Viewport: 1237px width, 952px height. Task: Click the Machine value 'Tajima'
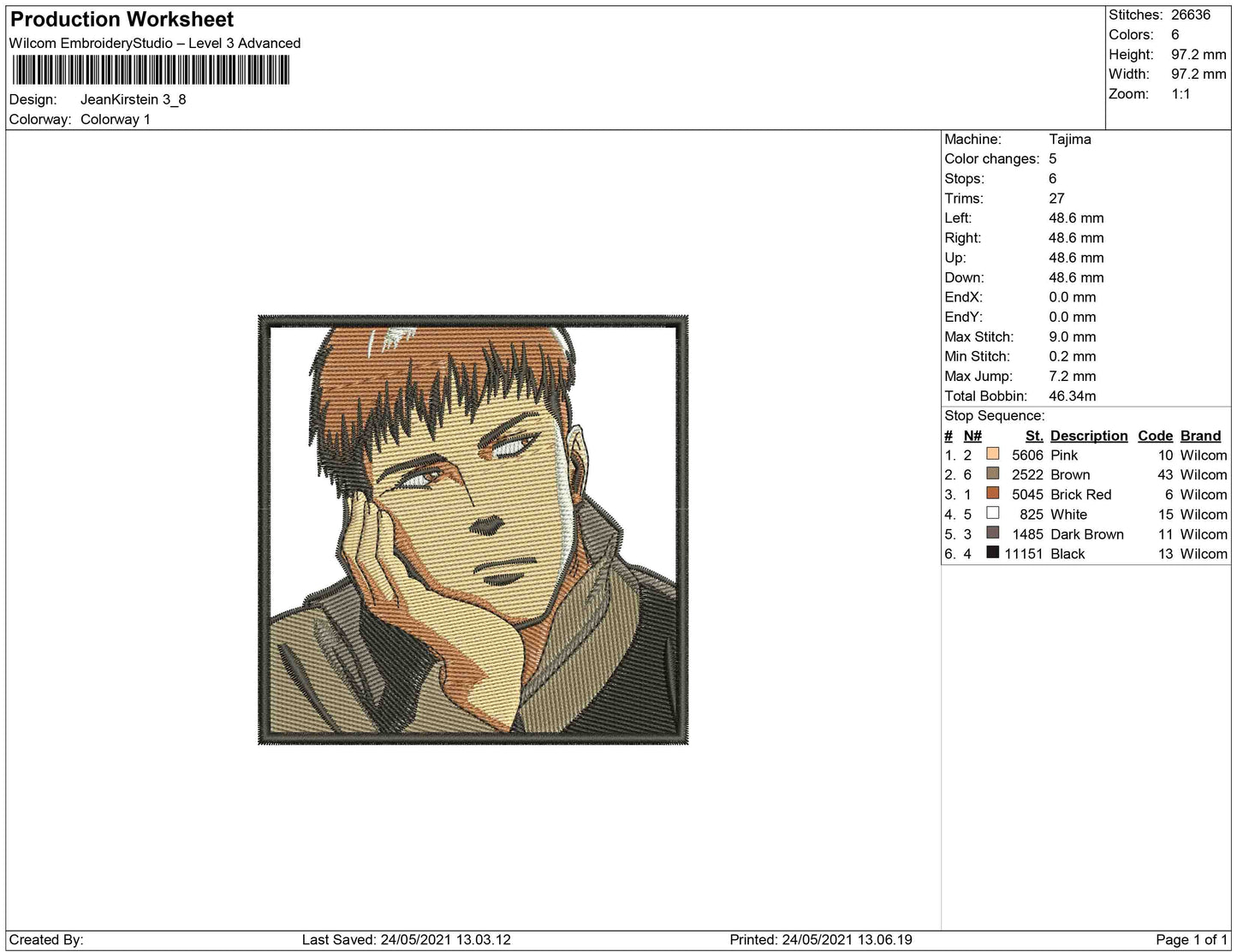(1070, 139)
